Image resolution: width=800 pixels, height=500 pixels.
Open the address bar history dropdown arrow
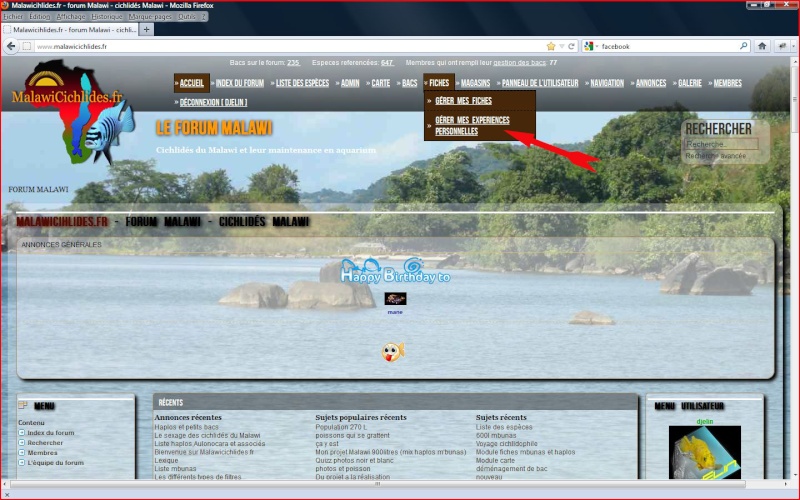(x=562, y=46)
